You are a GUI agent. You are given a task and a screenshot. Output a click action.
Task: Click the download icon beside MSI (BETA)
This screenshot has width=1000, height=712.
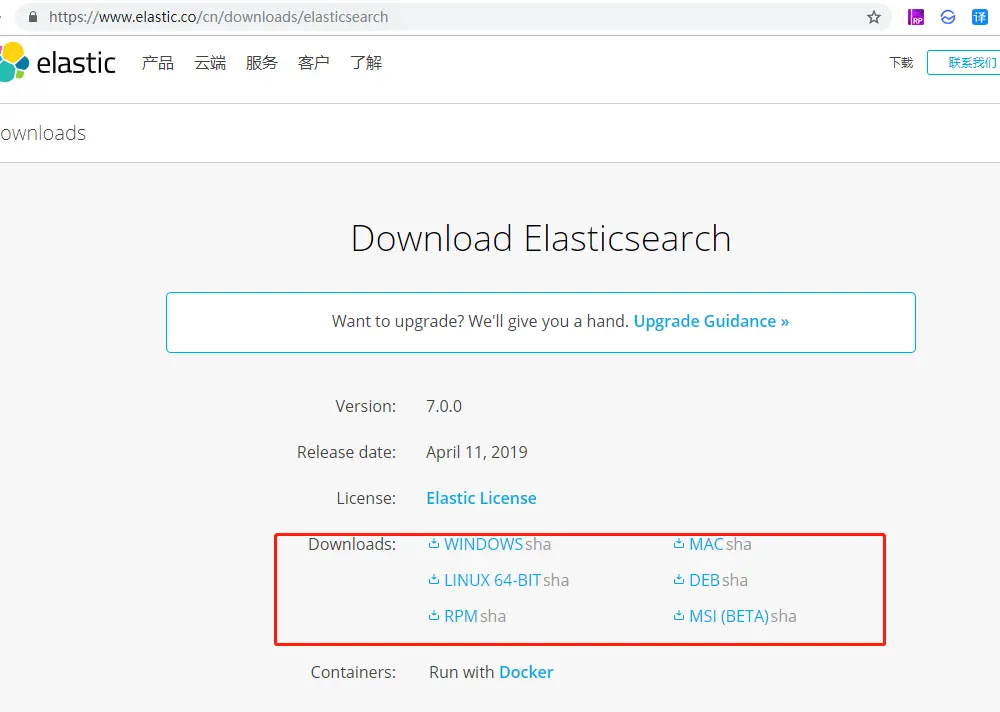679,616
